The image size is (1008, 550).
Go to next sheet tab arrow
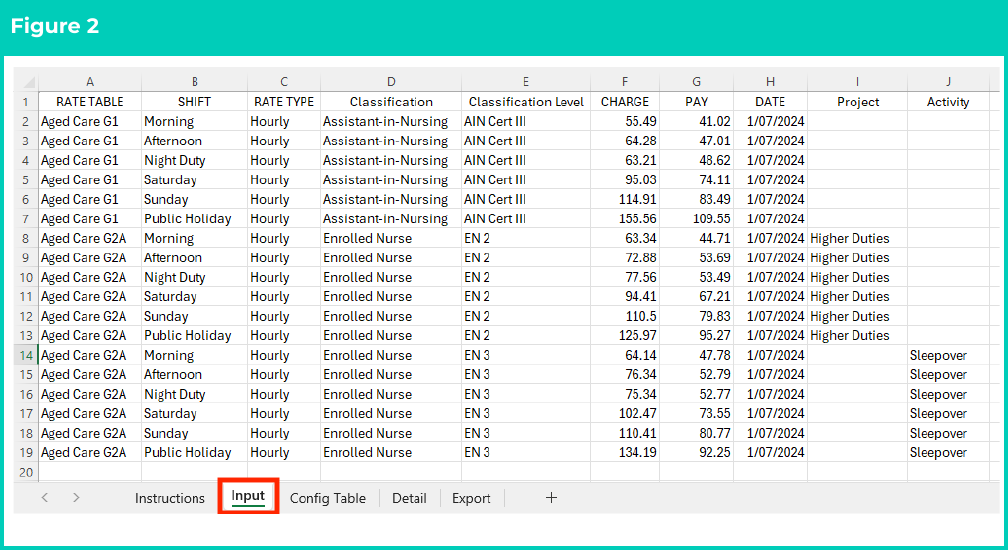tap(76, 497)
